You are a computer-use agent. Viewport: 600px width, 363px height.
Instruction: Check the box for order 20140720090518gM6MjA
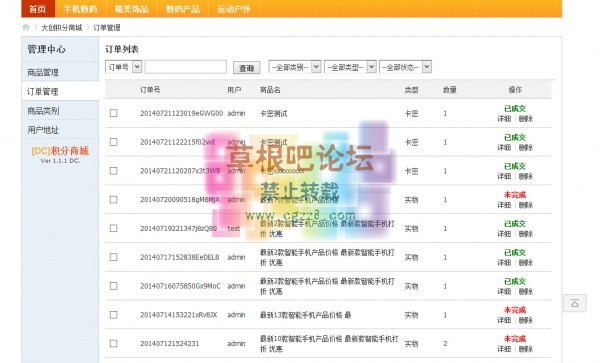tap(114, 200)
